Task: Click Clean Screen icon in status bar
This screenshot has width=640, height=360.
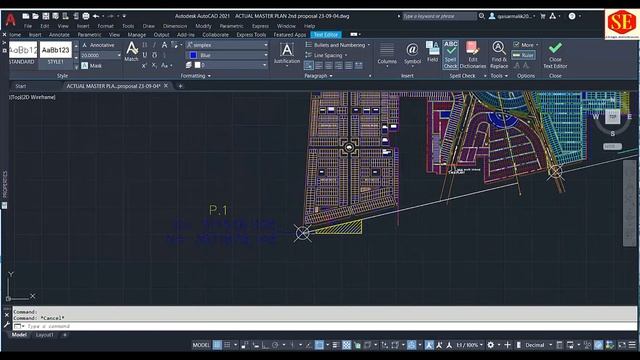Action: (622, 345)
